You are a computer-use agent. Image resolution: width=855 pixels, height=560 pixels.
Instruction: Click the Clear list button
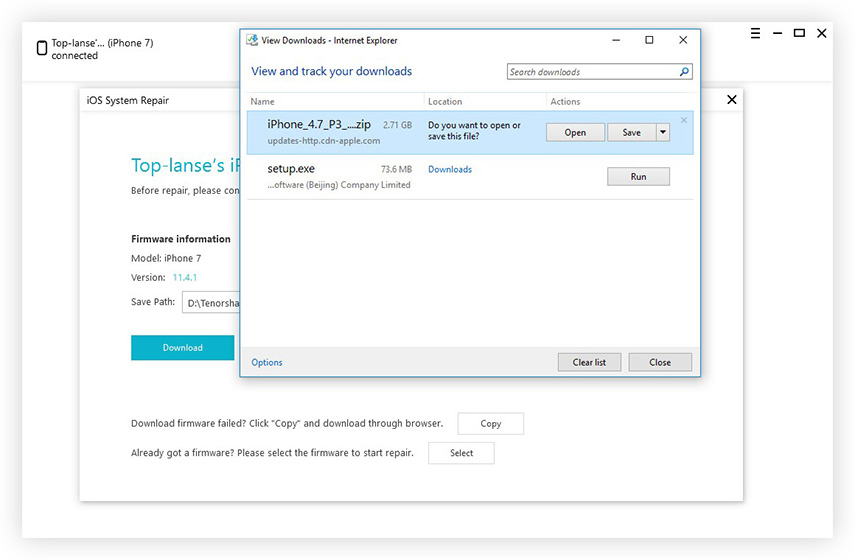pyautogui.click(x=589, y=362)
